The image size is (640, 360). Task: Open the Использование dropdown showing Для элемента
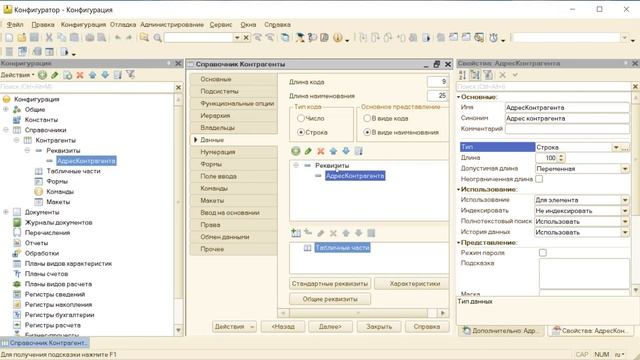(625, 200)
